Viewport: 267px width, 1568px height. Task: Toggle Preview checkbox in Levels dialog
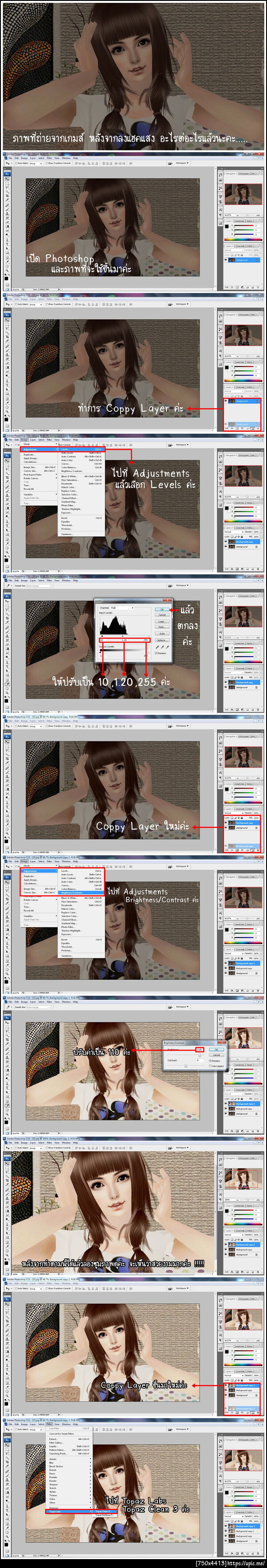(156, 653)
